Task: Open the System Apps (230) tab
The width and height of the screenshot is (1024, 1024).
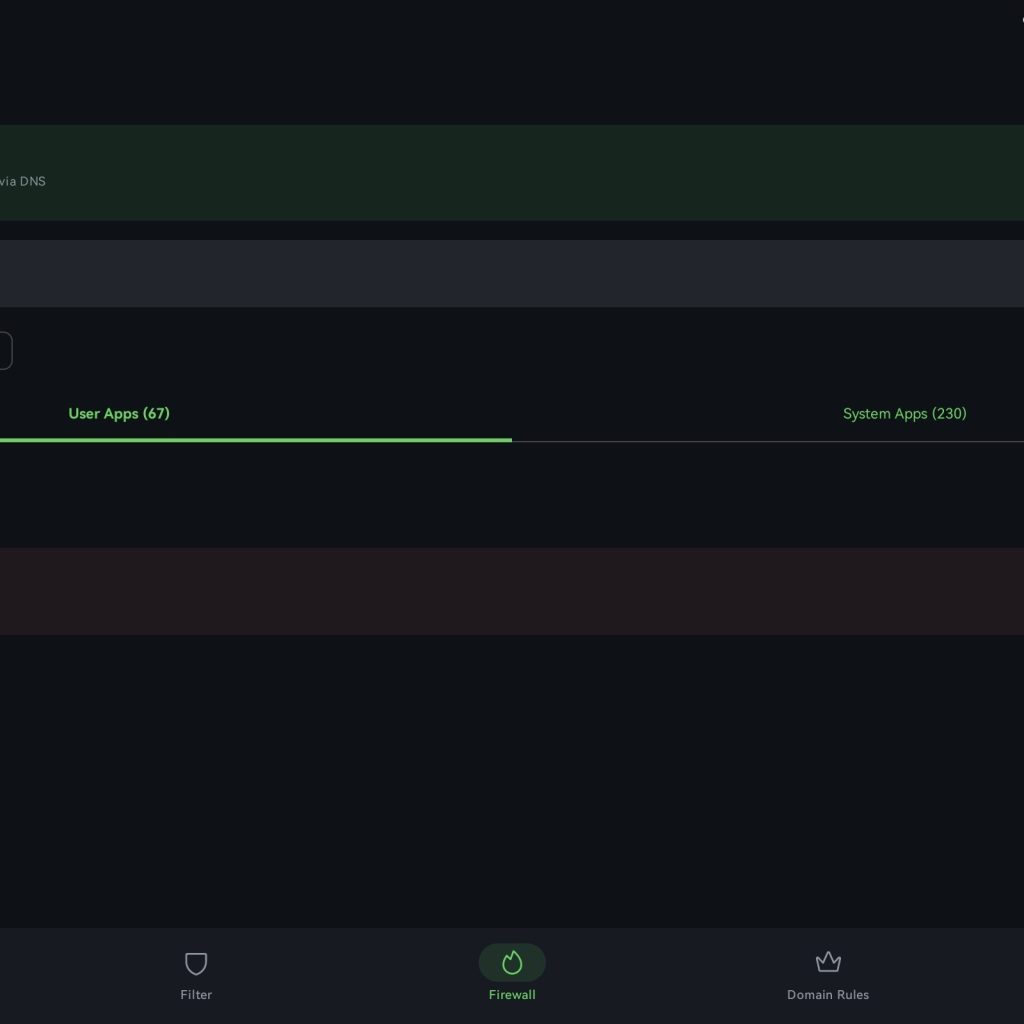Action: (x=904, y=414)
